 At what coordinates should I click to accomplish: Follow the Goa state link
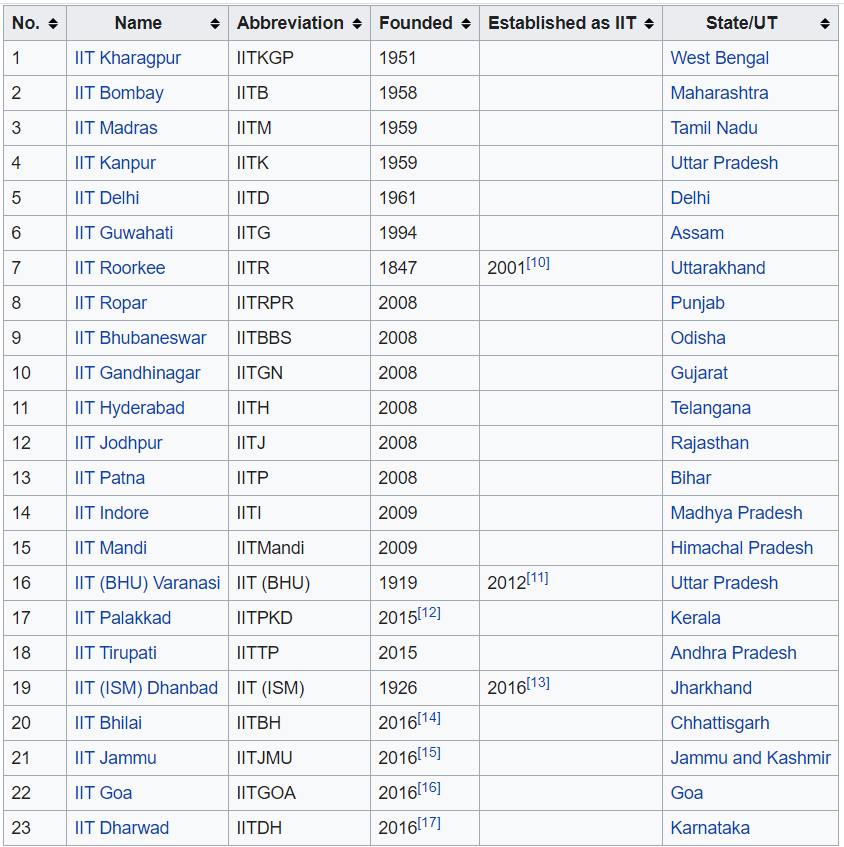point(687,792)
